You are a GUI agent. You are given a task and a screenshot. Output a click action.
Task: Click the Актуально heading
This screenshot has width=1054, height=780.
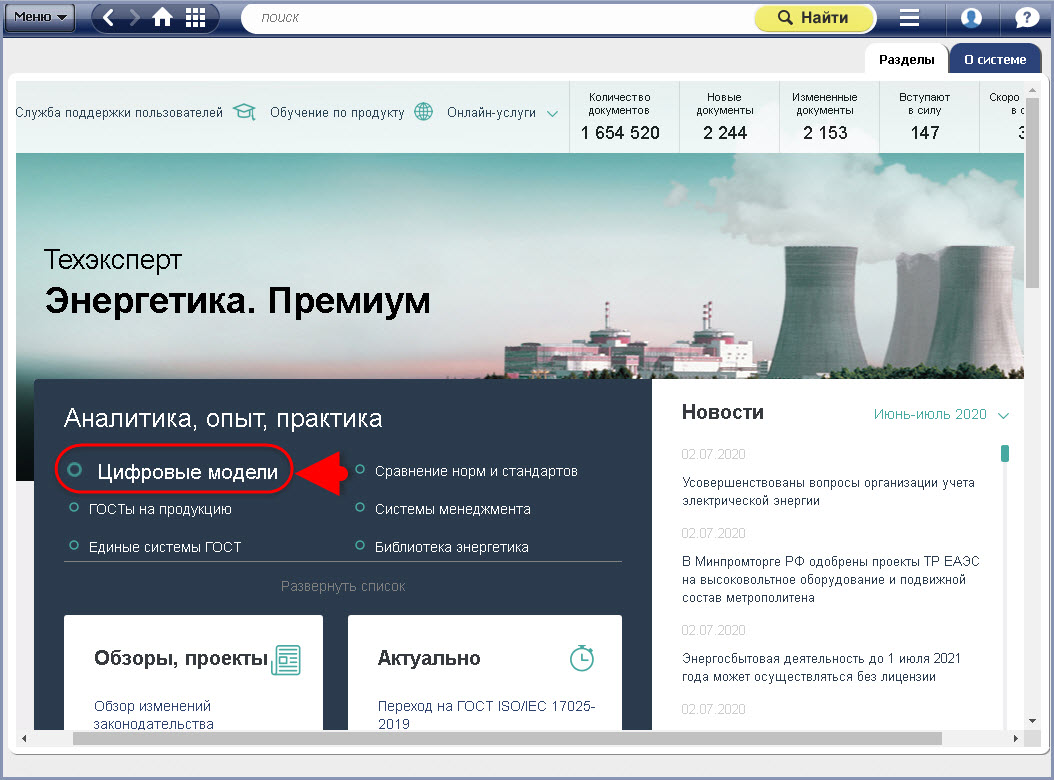click(429, 658)
